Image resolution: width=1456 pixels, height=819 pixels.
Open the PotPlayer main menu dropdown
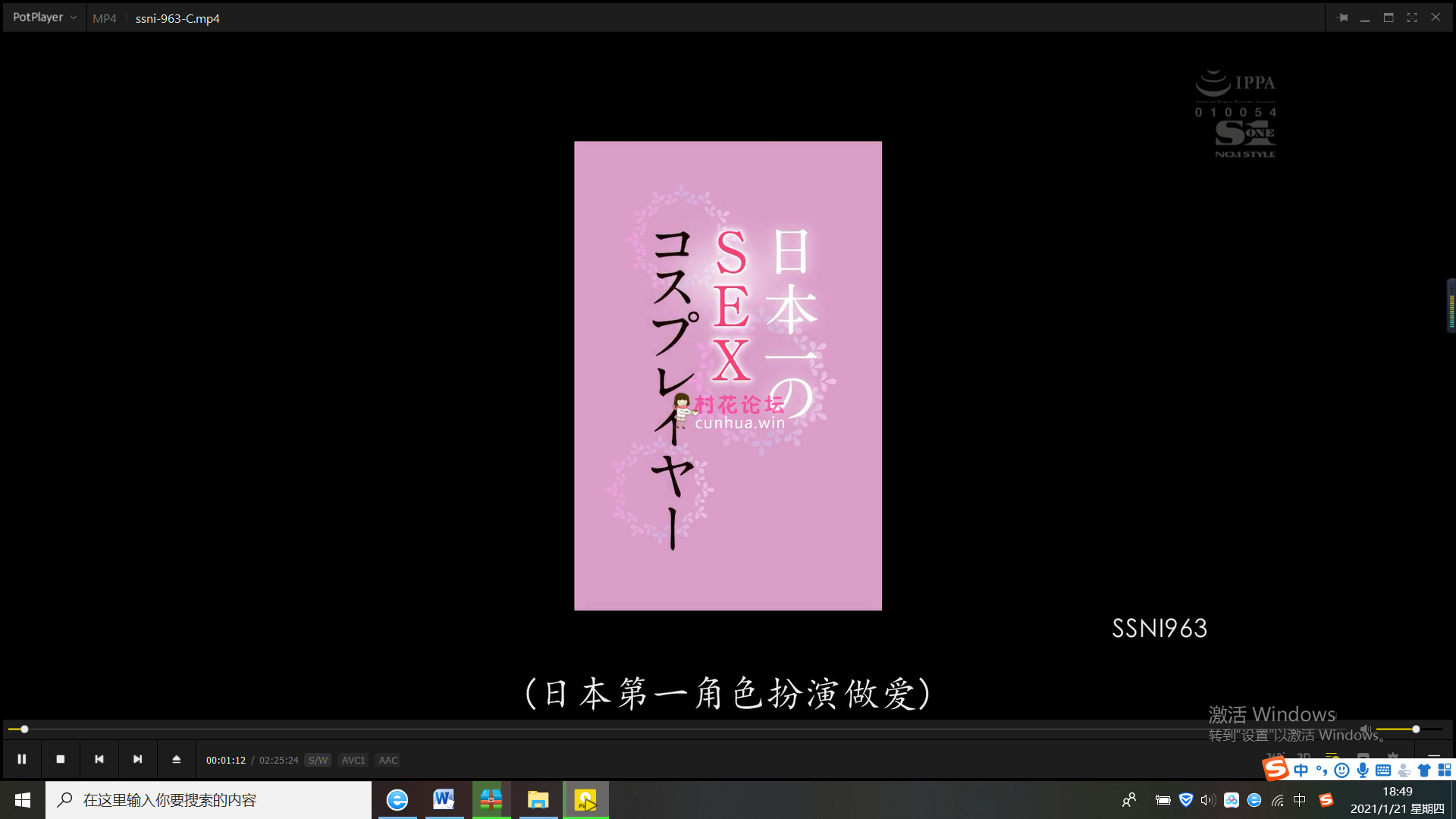click(44, 17)
